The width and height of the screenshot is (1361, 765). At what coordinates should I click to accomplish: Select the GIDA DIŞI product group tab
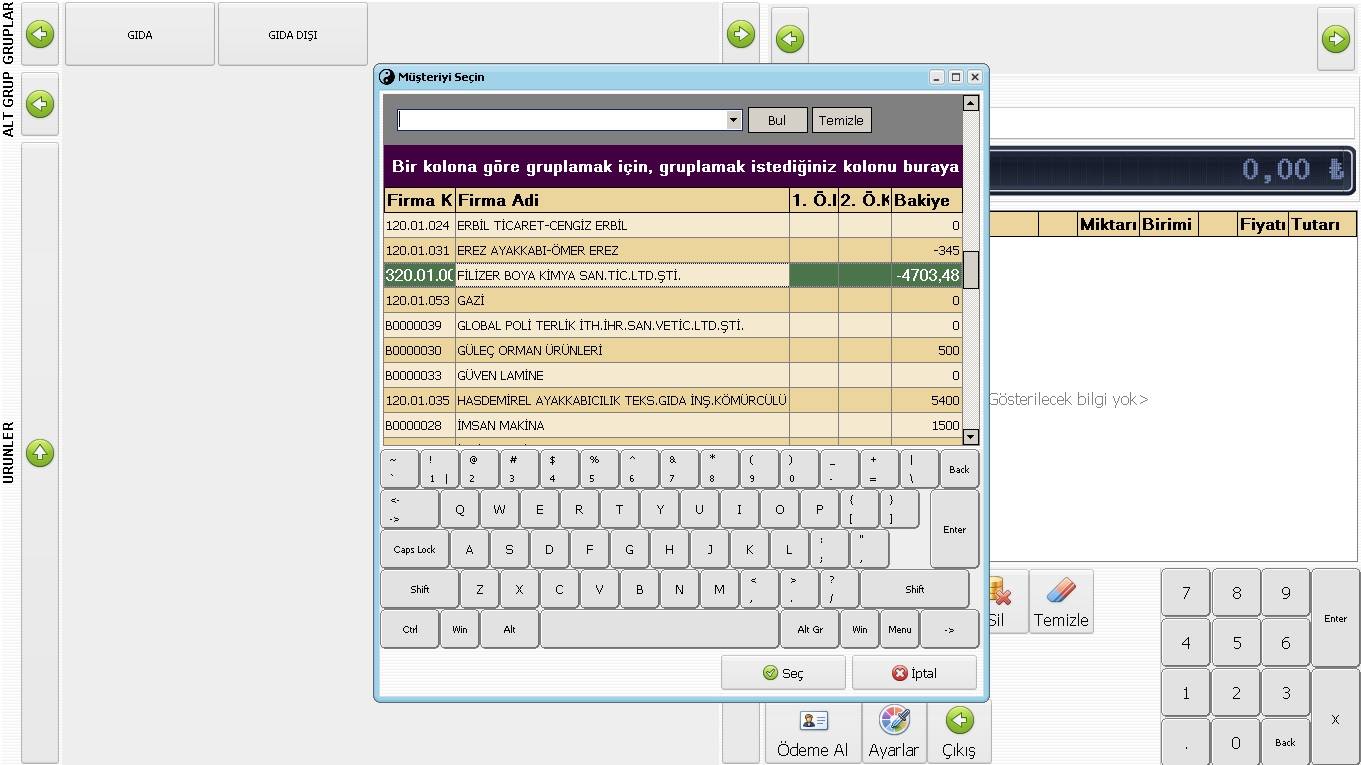(x=293, y=34)
